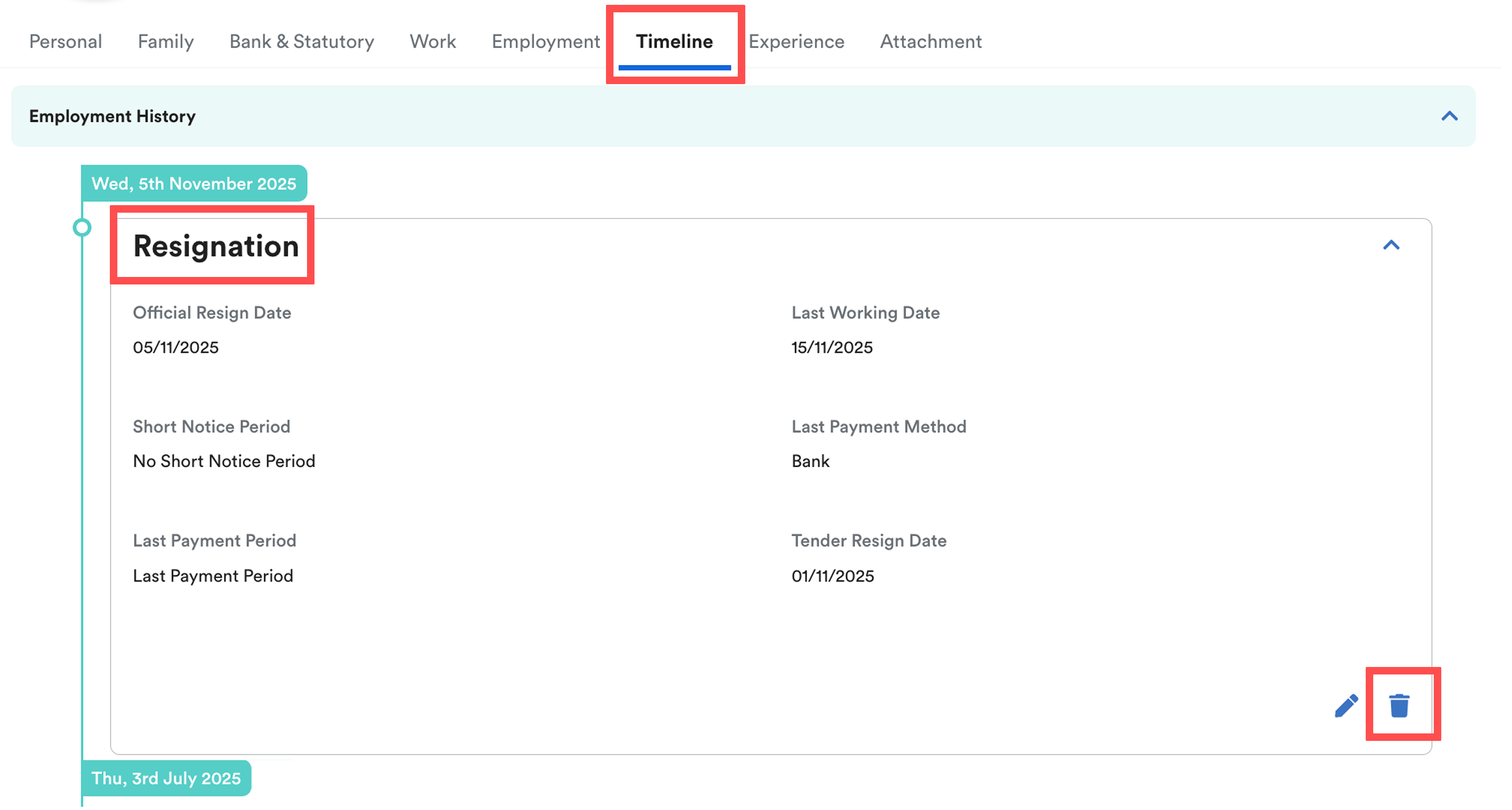Open the Bank & Statutory tab
The width and height of the screenshot is (1512, 810).
point(301,42)
